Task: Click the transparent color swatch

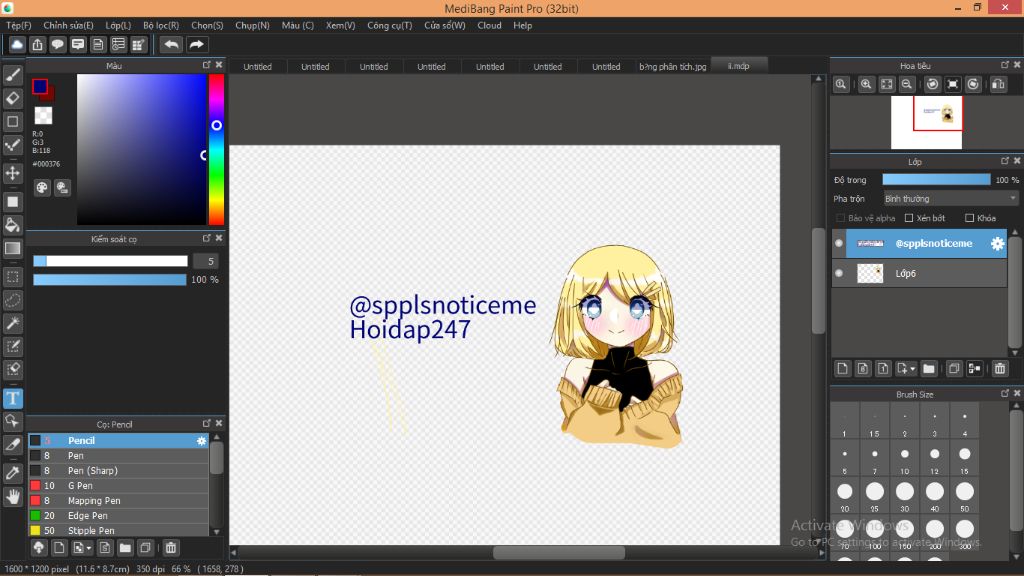Action: [43, 116]
